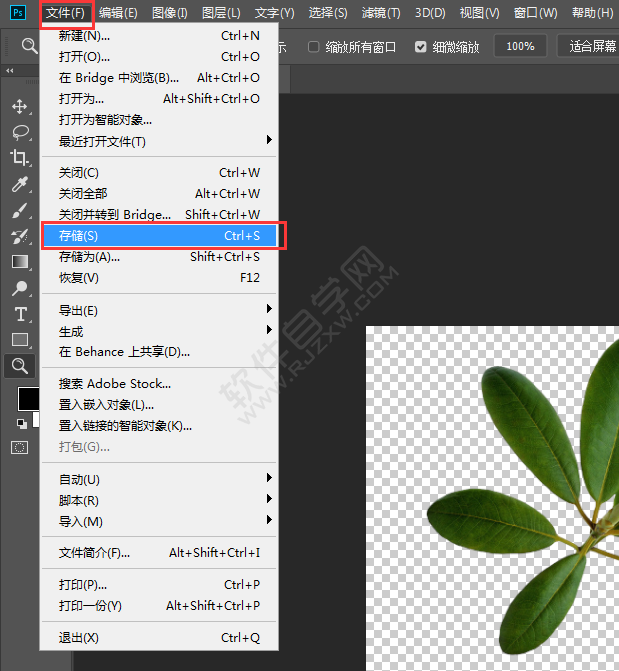Viewport: 619px width, 671px height.
Task: Choose 存储为(A)... entry
Action: [x=159, y=256]
